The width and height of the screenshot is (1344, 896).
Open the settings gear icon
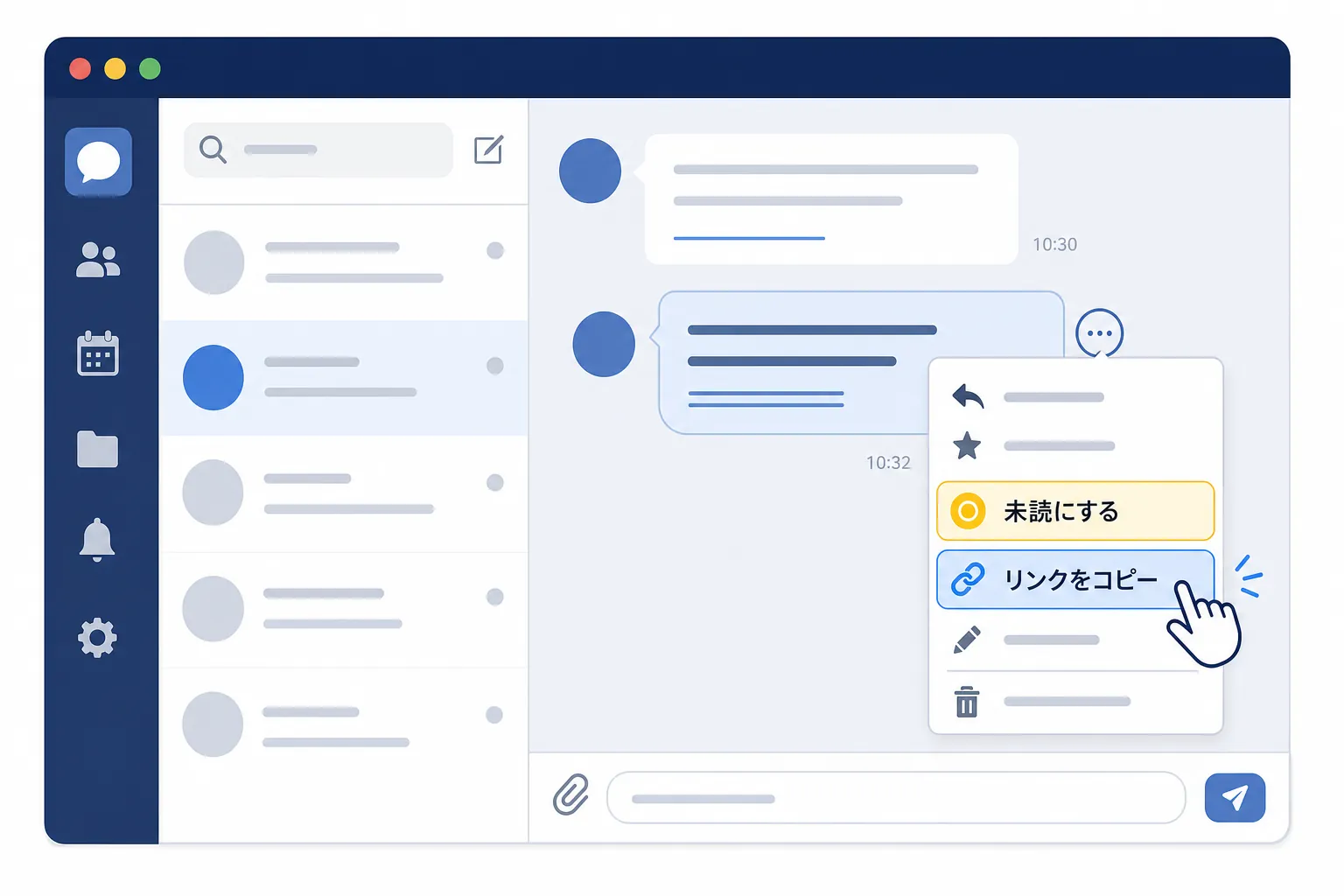pos(97,638)
